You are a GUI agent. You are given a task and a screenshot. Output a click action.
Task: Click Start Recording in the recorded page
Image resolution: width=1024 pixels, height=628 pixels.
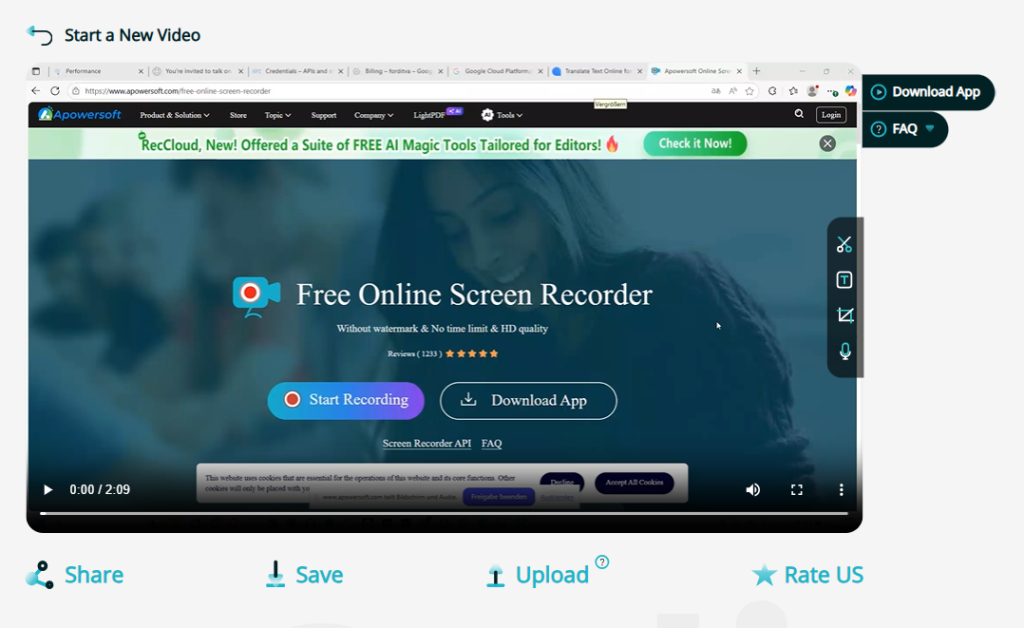pyautogui.click(x=345, y=400)
